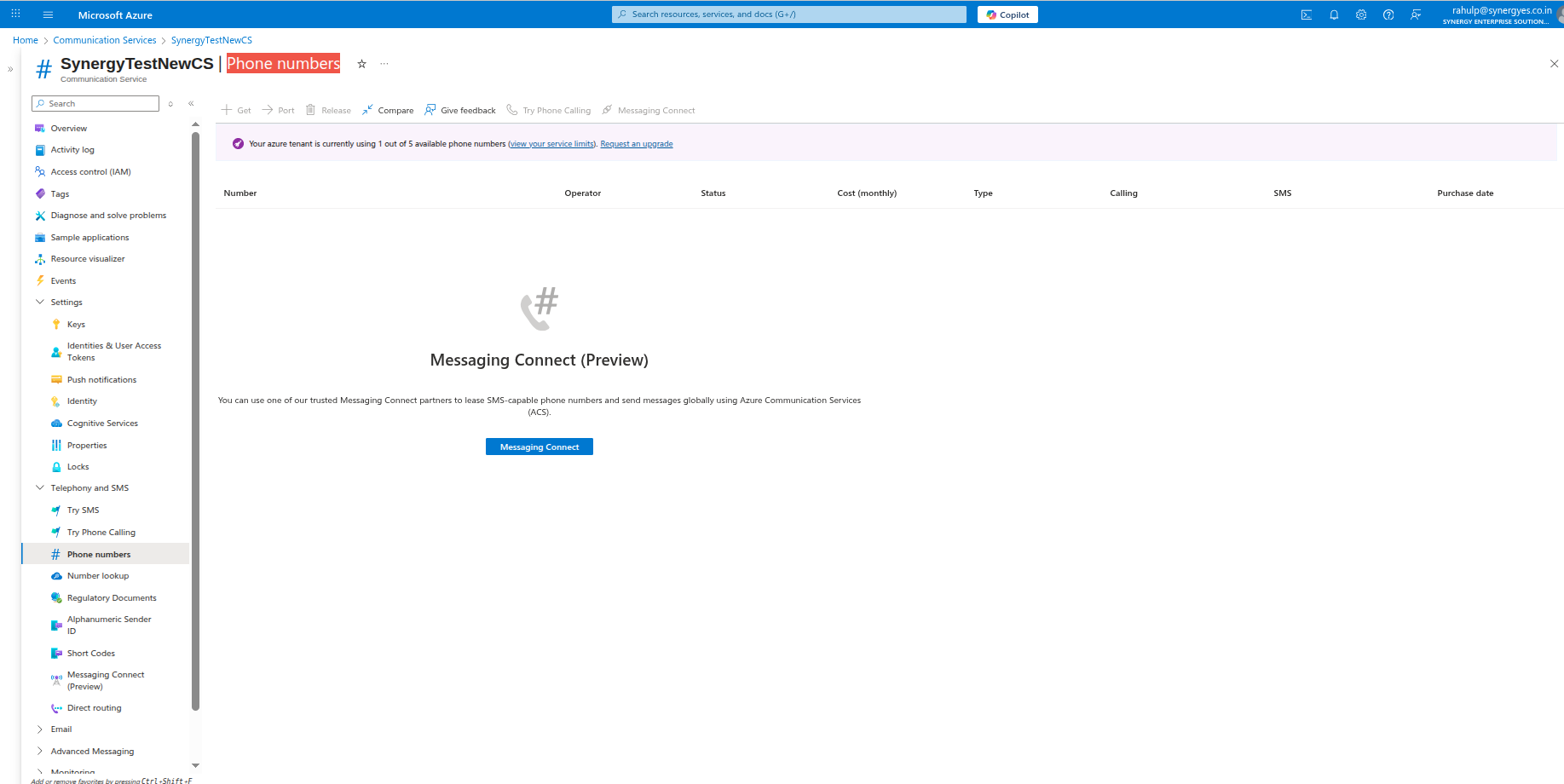Viewport: 1564px width, 784px height.
Task: Toggle expand/collapse all sidebar groups
Action: click(x=170, y=103)
